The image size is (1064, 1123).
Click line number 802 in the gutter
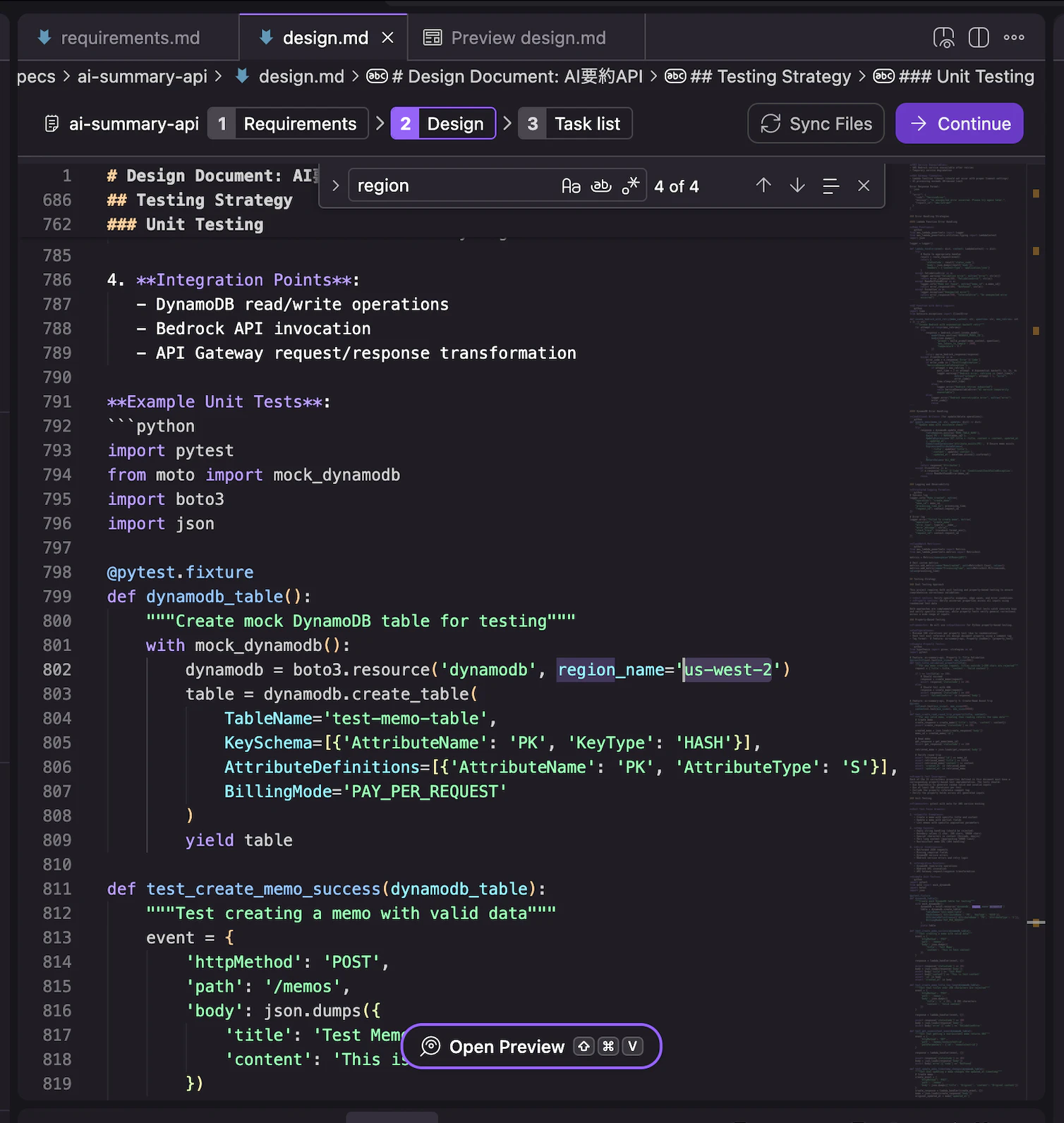[57, 669]
